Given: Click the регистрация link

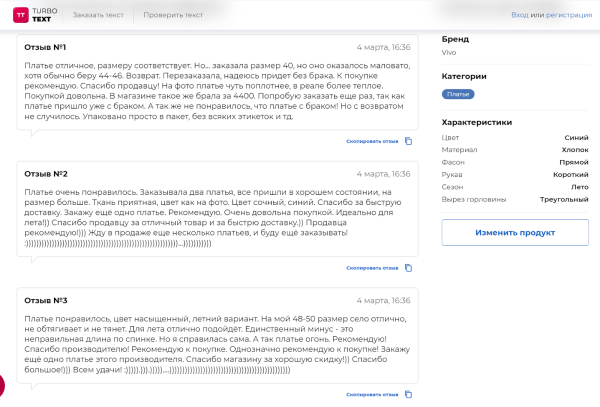Looking at the screenshot, I should pos(568,15).
